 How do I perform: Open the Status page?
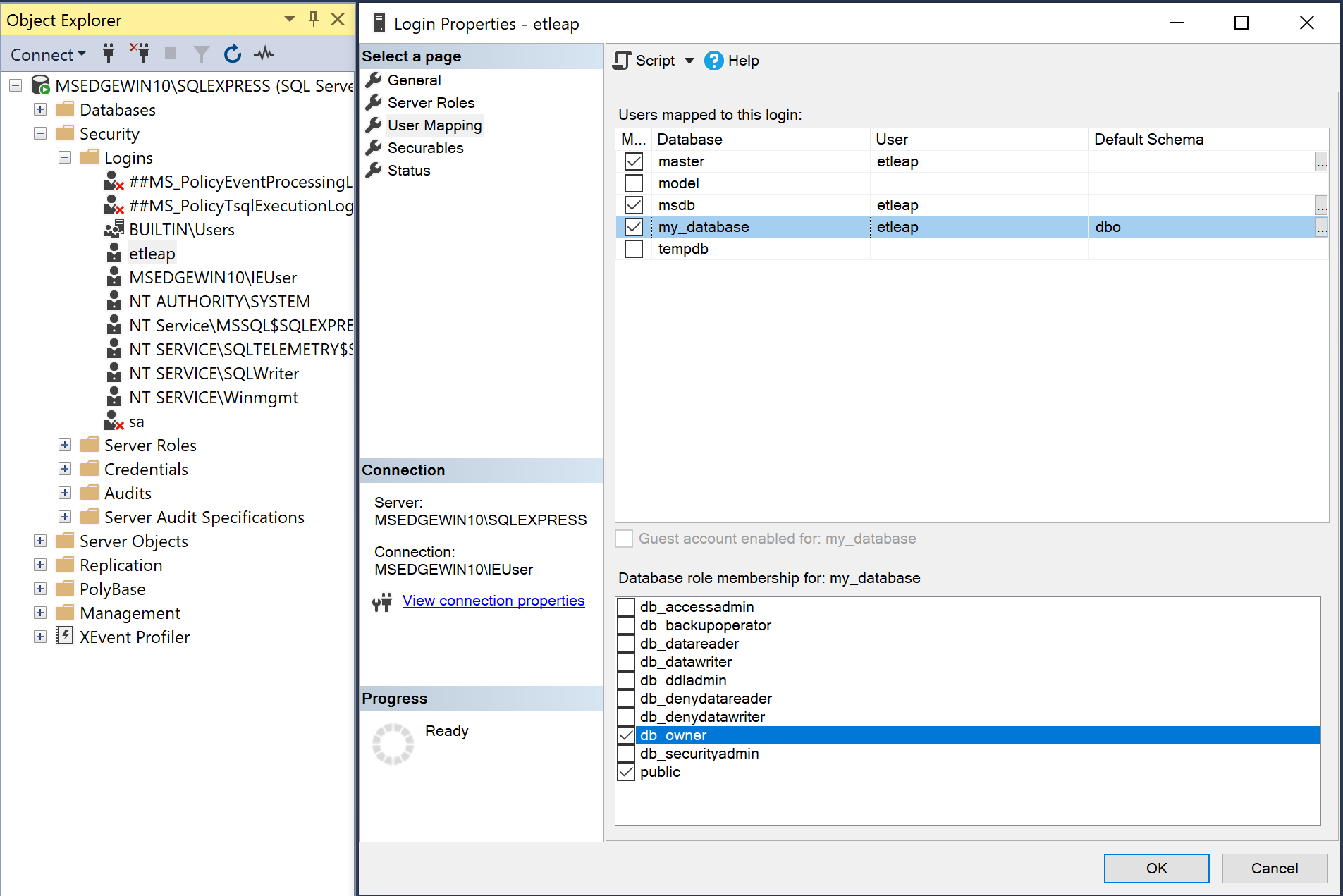(408, 170)
